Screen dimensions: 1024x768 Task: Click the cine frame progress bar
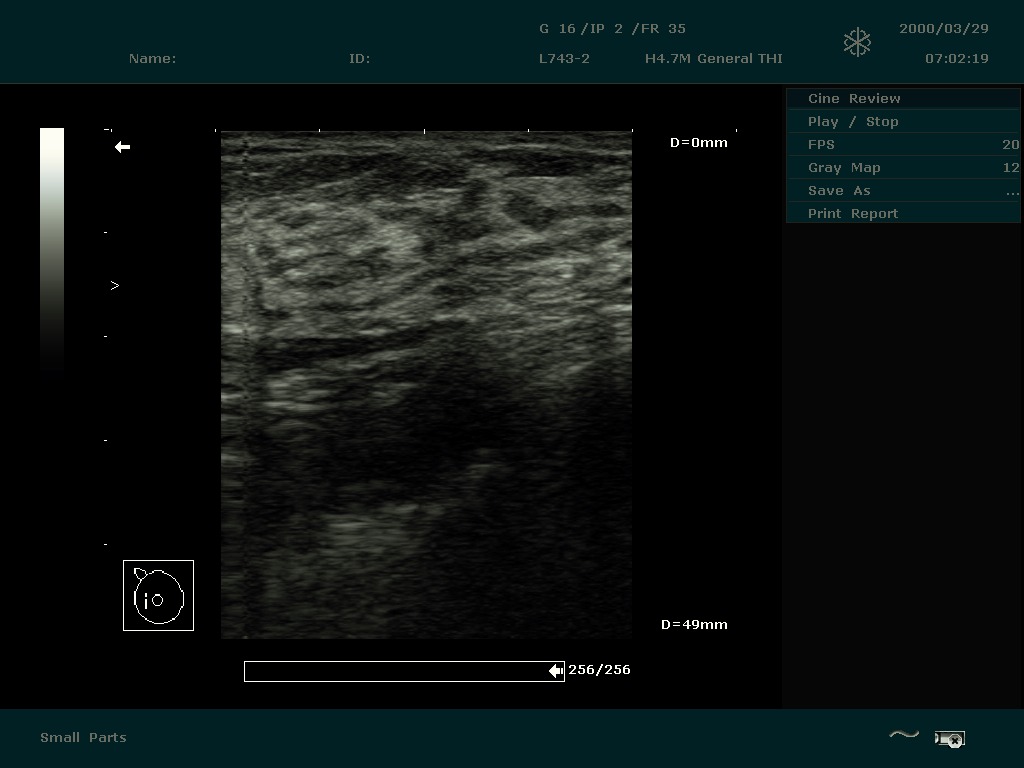(x=400, y=671)
